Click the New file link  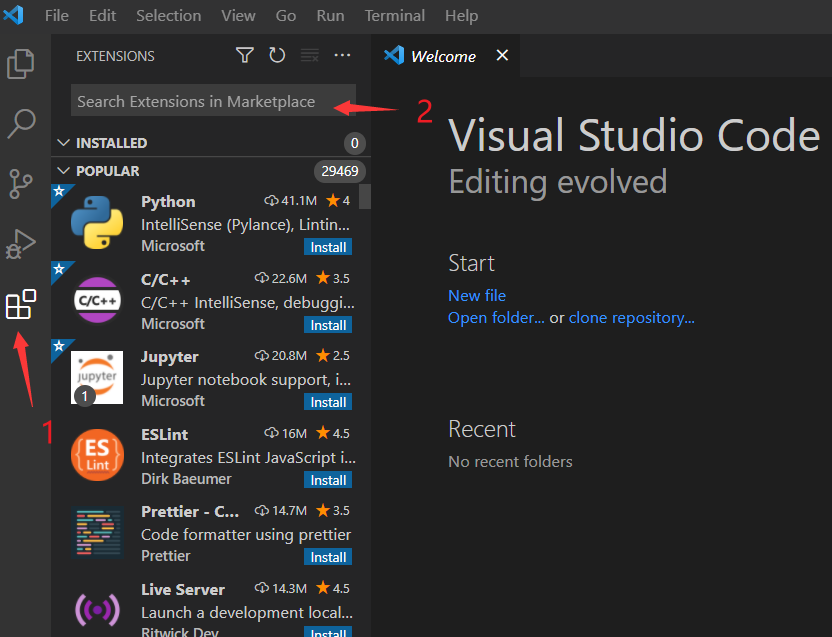(476, 295)
